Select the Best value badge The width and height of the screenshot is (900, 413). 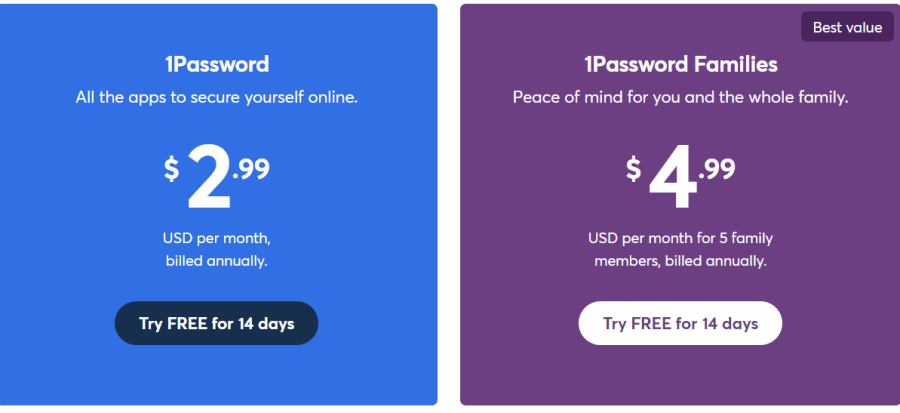click(847, 27)
